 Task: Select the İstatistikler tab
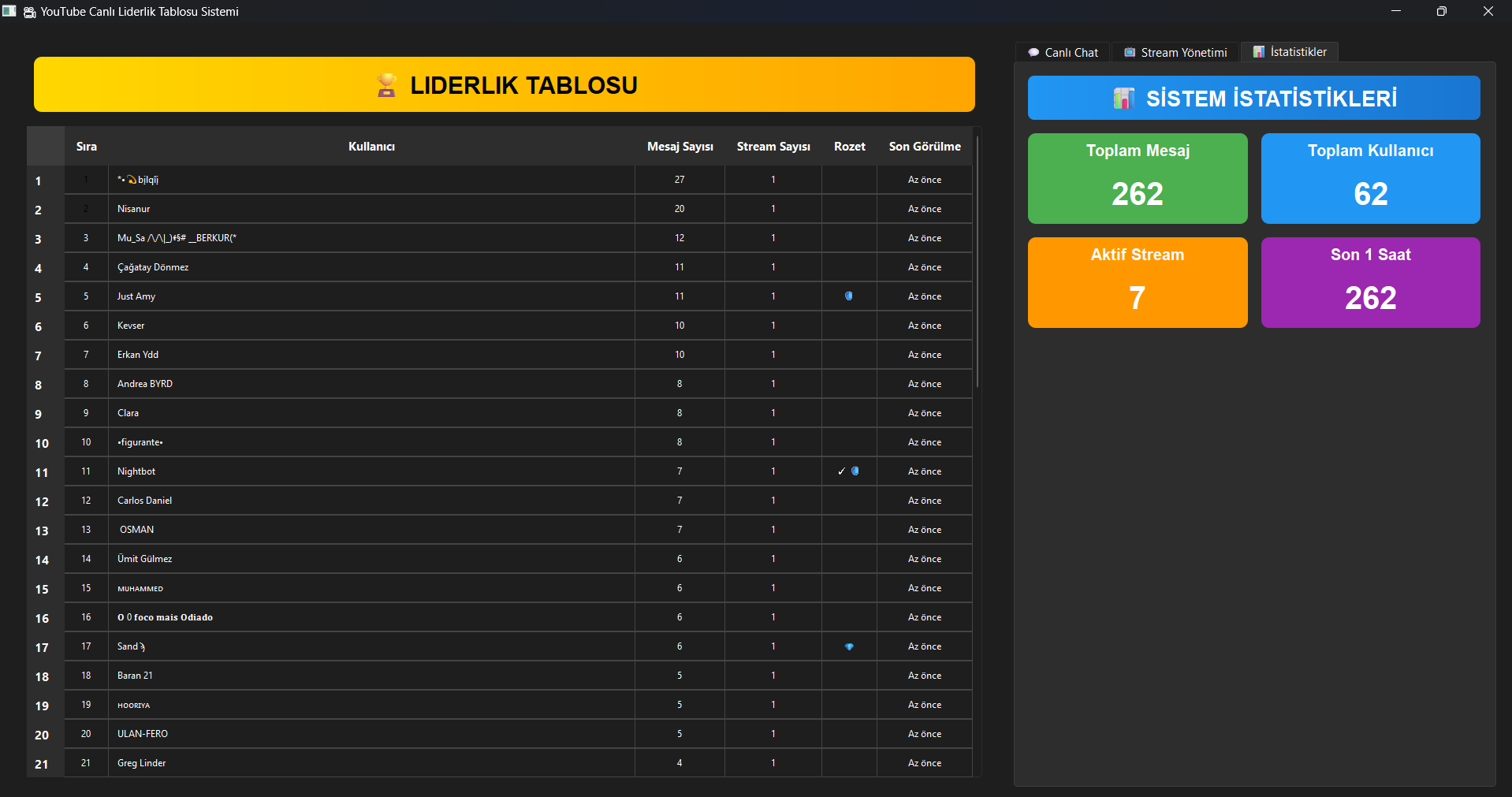pyautogui.click(x=1290, y=52)
